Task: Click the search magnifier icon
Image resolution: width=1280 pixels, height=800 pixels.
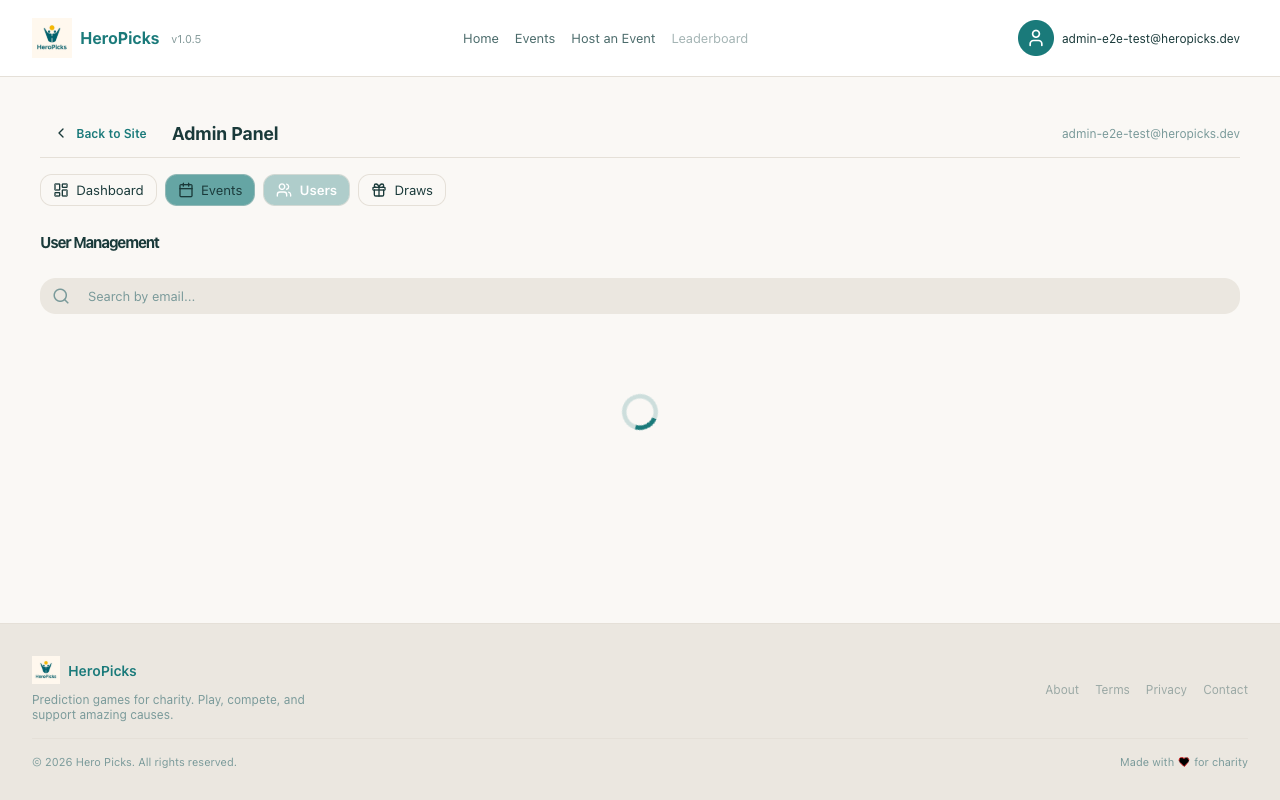Action: [x=61, y=296]
